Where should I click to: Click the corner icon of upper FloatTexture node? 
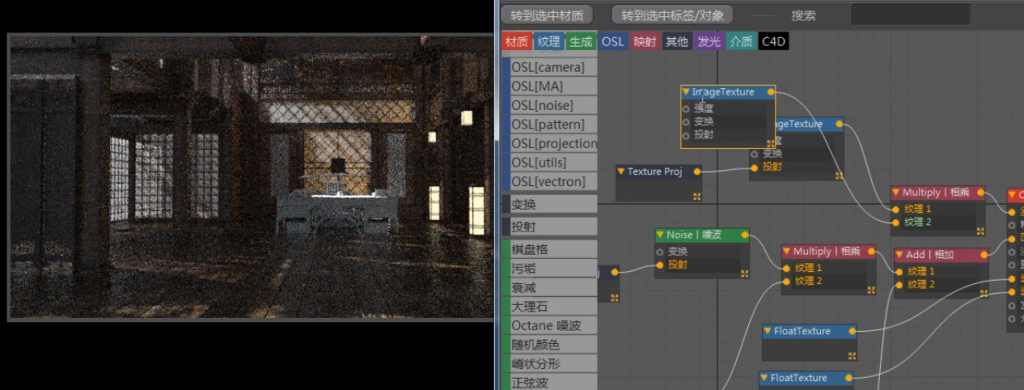[852, 355]
